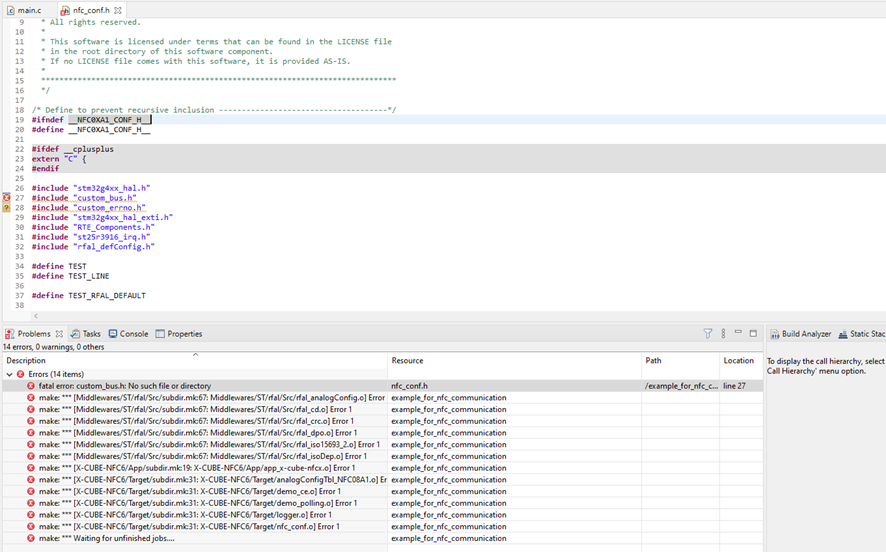Open the Problems view three-dot menu

[723, 334]
